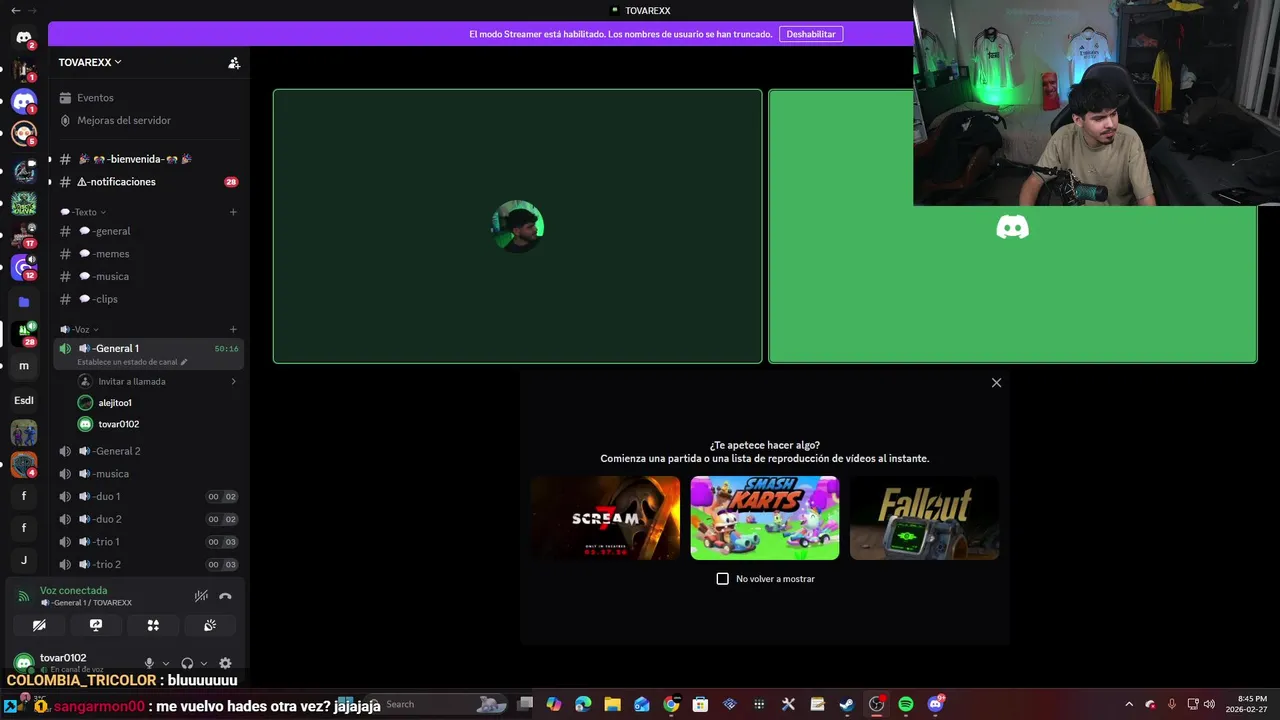Viewport: 1280px width, 720px height.
Task: Show hidden system tray icons
Action: click(1129, 705)
